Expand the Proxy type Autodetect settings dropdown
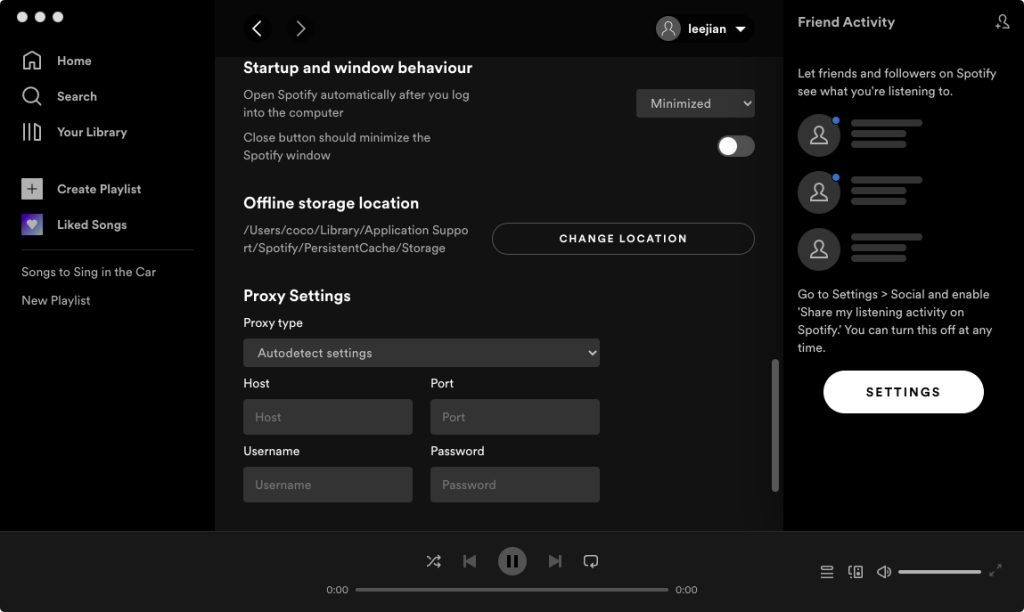 [421, 353]
